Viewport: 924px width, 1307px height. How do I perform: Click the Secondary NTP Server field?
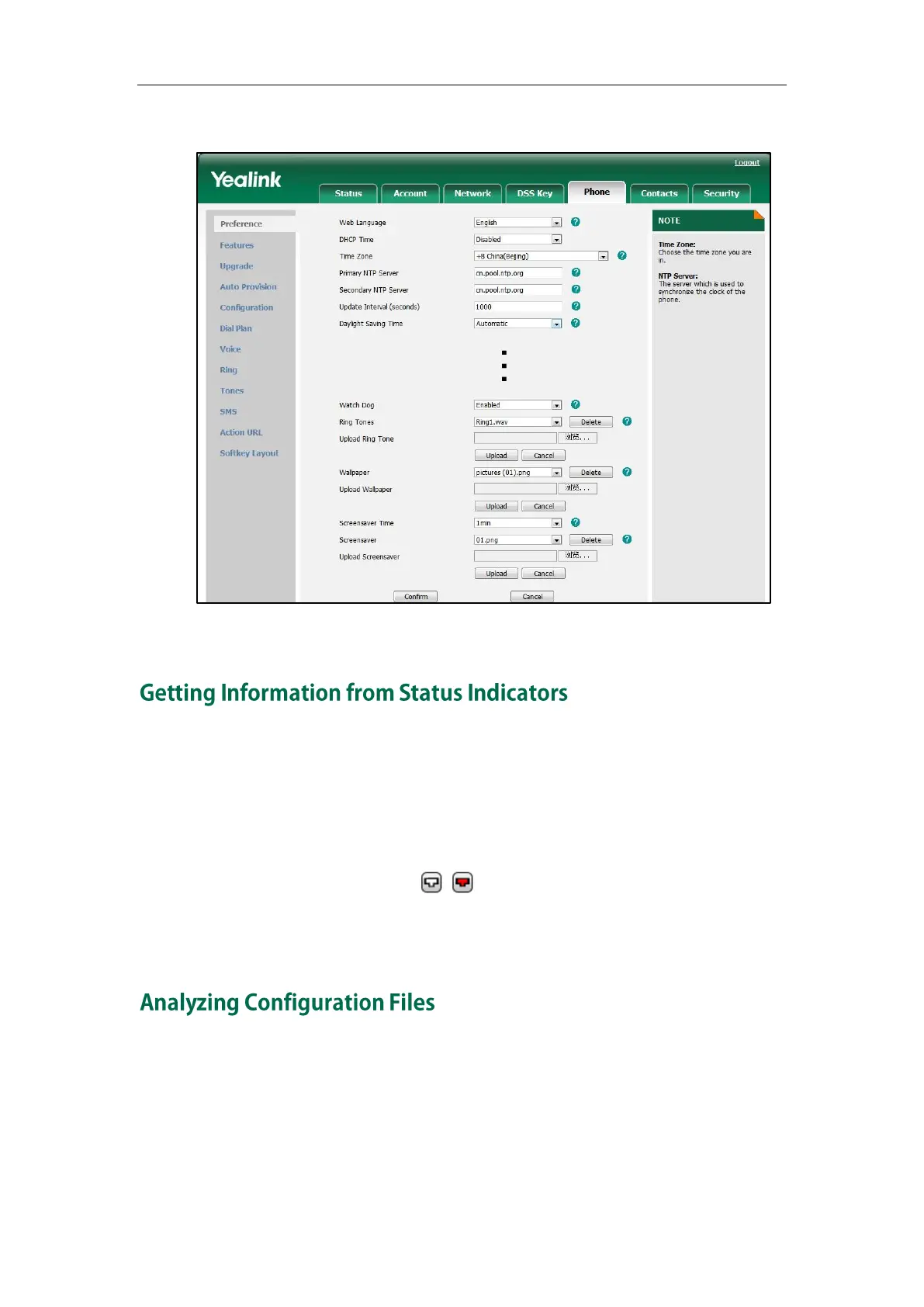517,290
